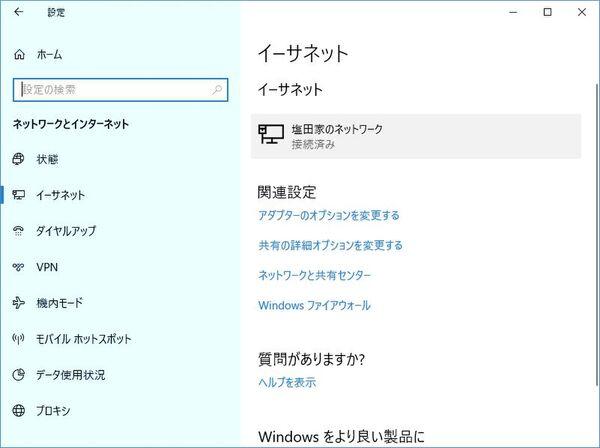Image resolution: width=600 pixels, height=448 pixels.
Task: Click the ネットワークとインターネット heading
Action: click(71, 124)
